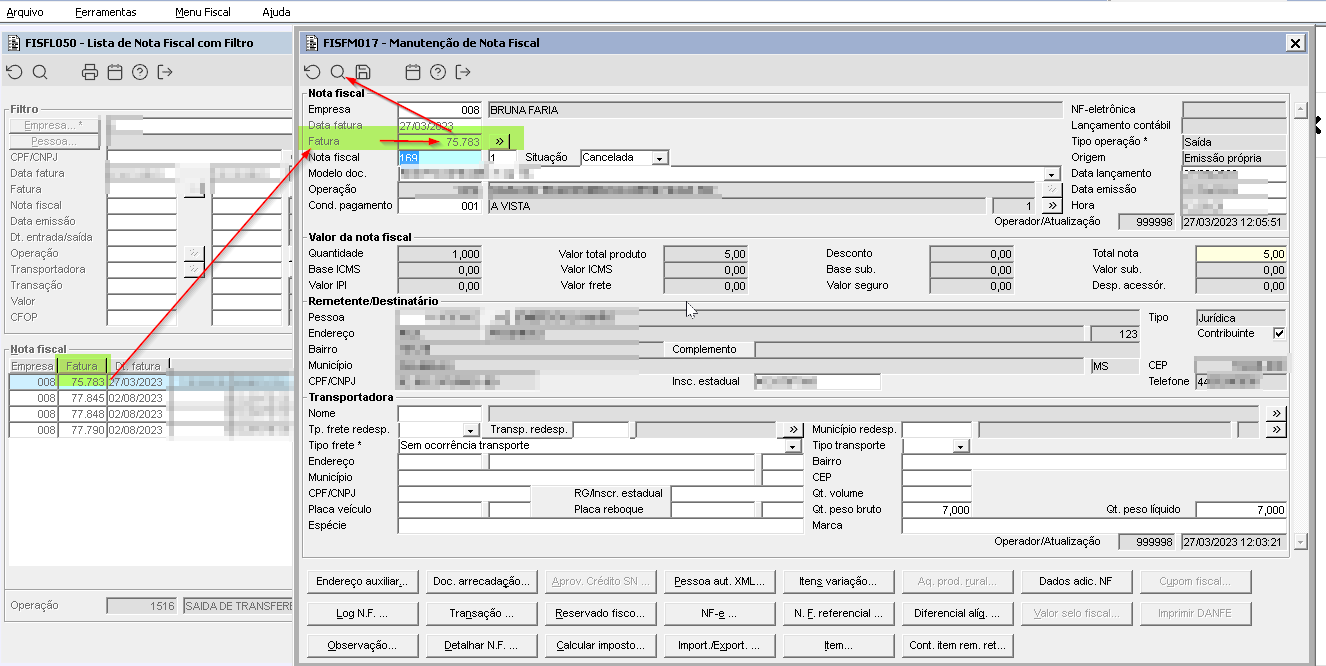Select list row with Fatura 77.790
The image size is (1326, 666).
tap(150, 430)
